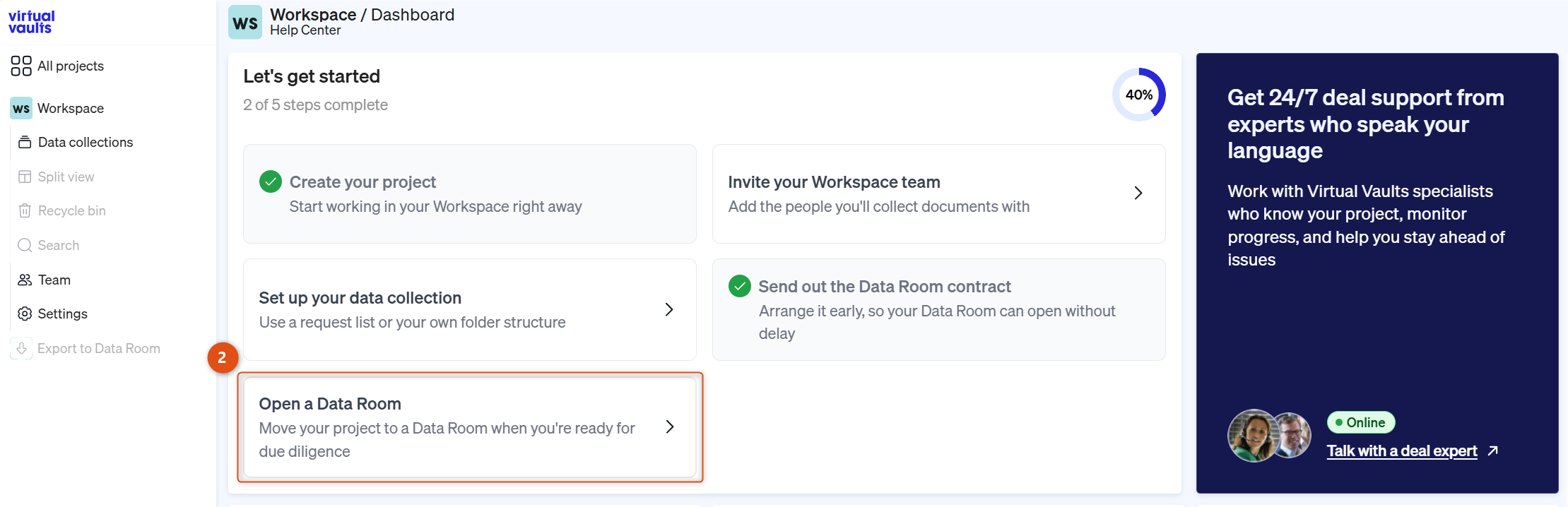Click the Workspace breadcrumb in header
The width and height of the screenshot is (1568, 507).
click(x=313, y=14)
